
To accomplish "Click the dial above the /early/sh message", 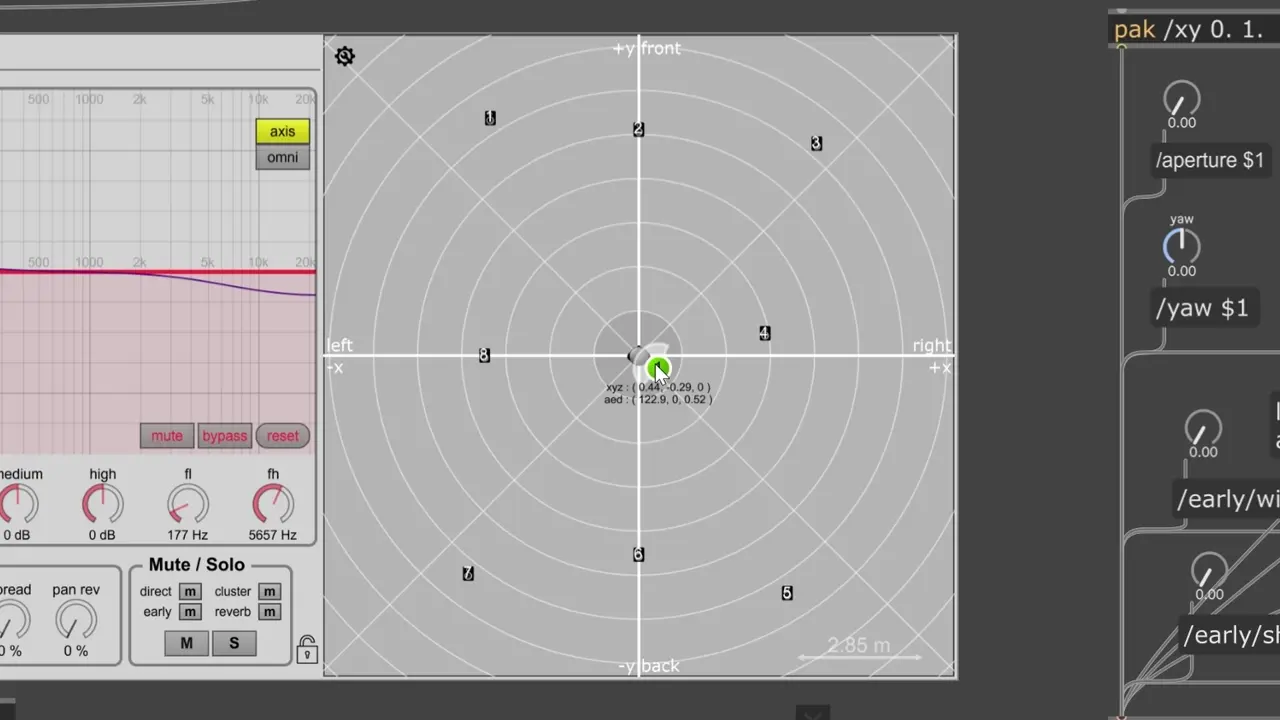I will click(1209, 571).
